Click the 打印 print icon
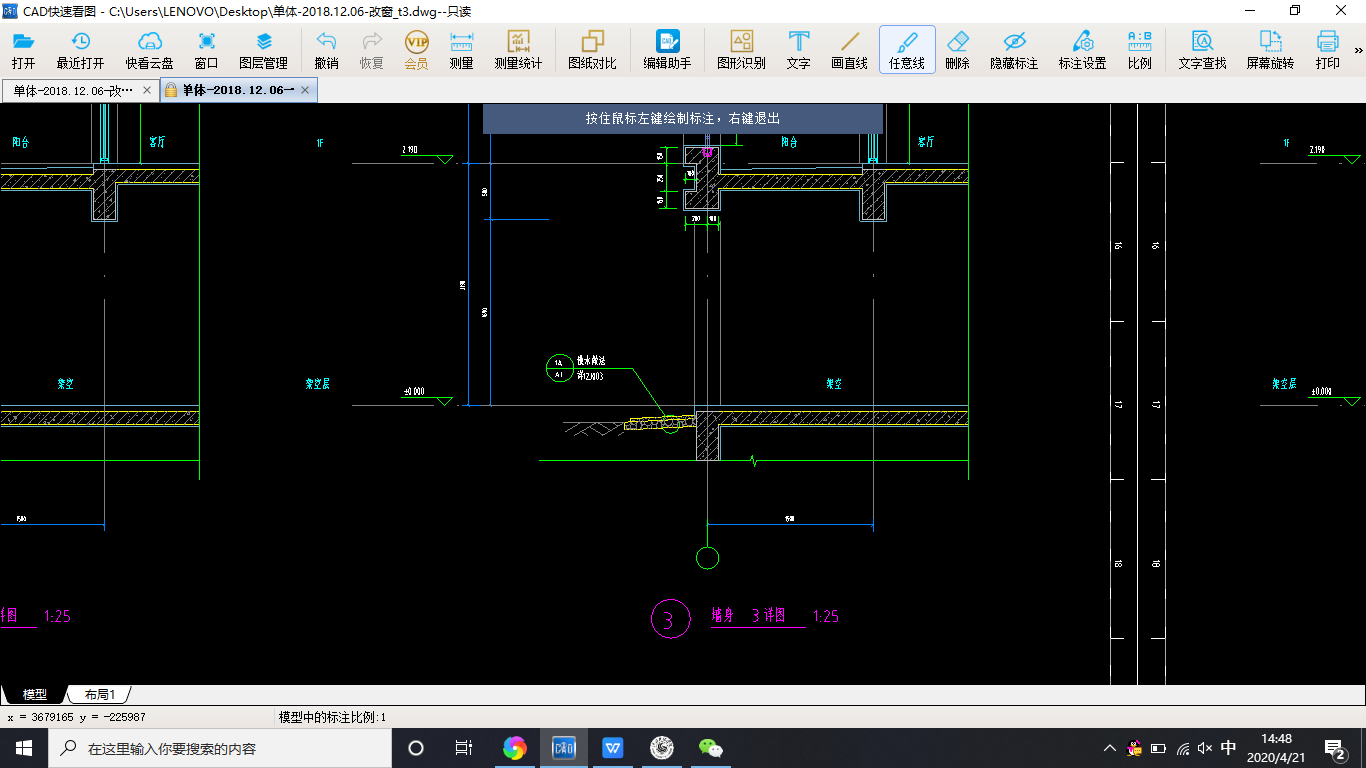The width and height of the screenshot is (1366, 768). tap(1328, 50)
